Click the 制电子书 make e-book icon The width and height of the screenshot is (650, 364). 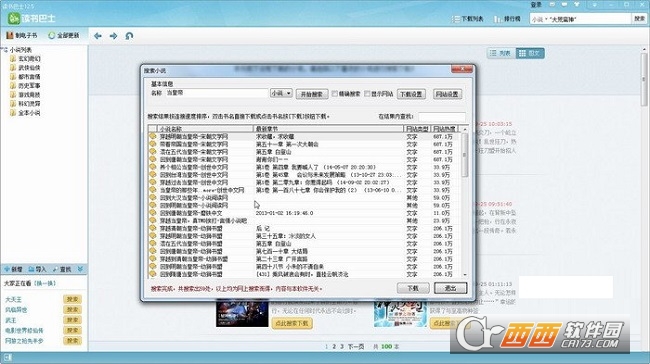pos(10,36)
